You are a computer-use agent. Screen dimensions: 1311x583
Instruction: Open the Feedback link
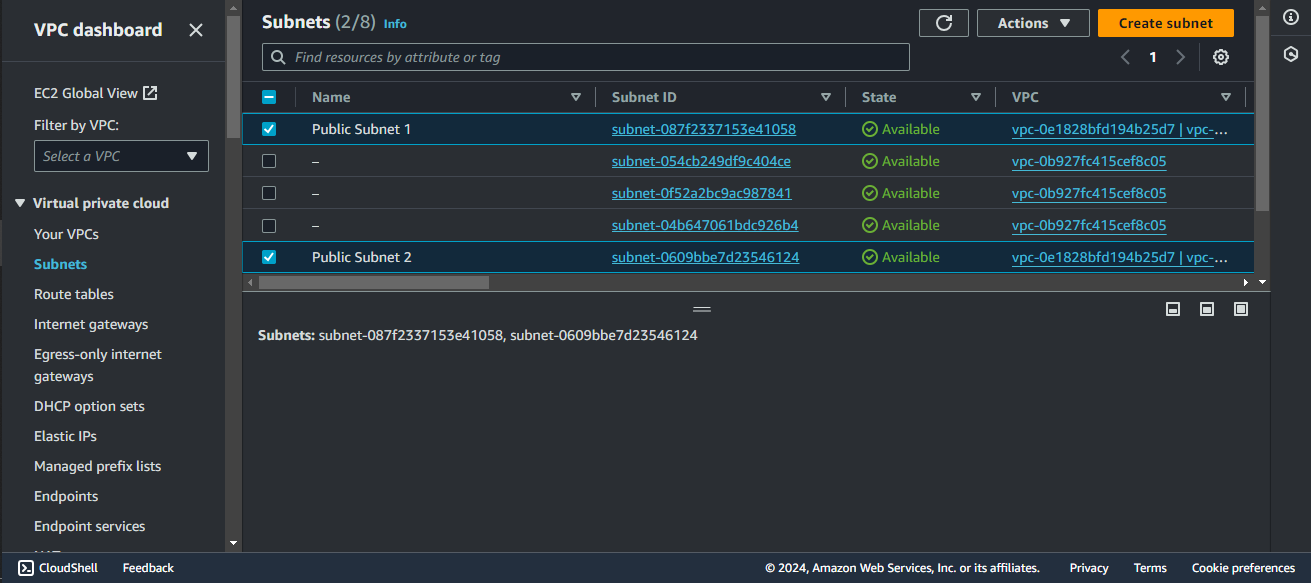pyautogui.click(x=148, y=568)
